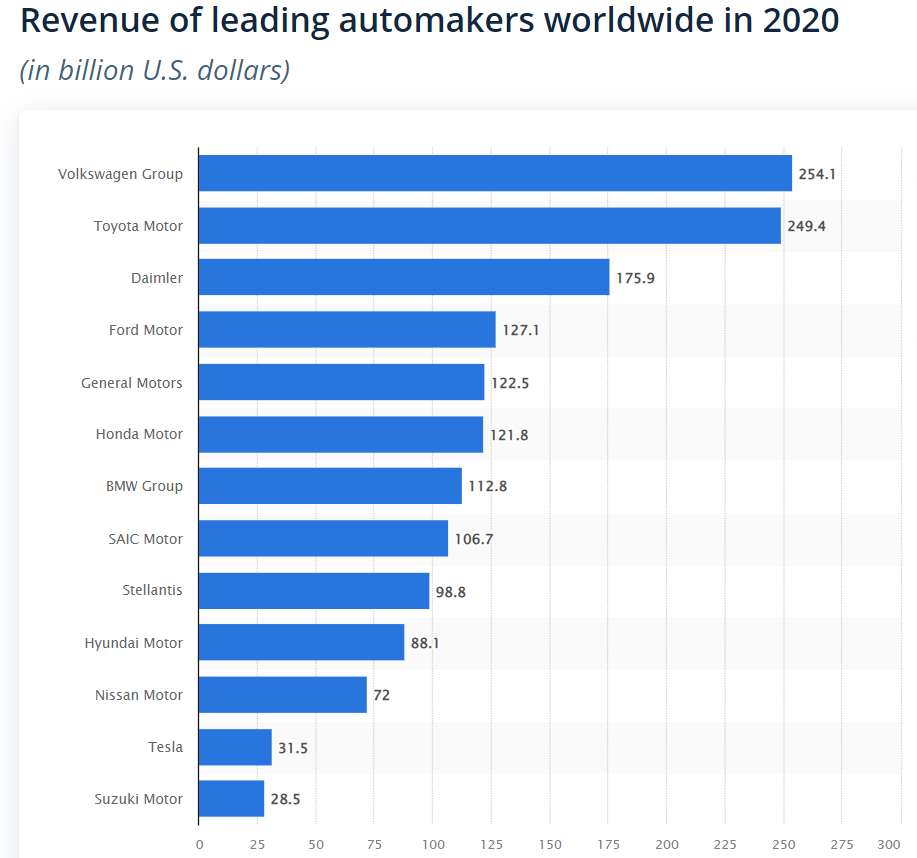Viewport: 917px width, 858px height.
Task: Click the 150 axis tick label
Action: pyautogui.click(x=550, y=845)
